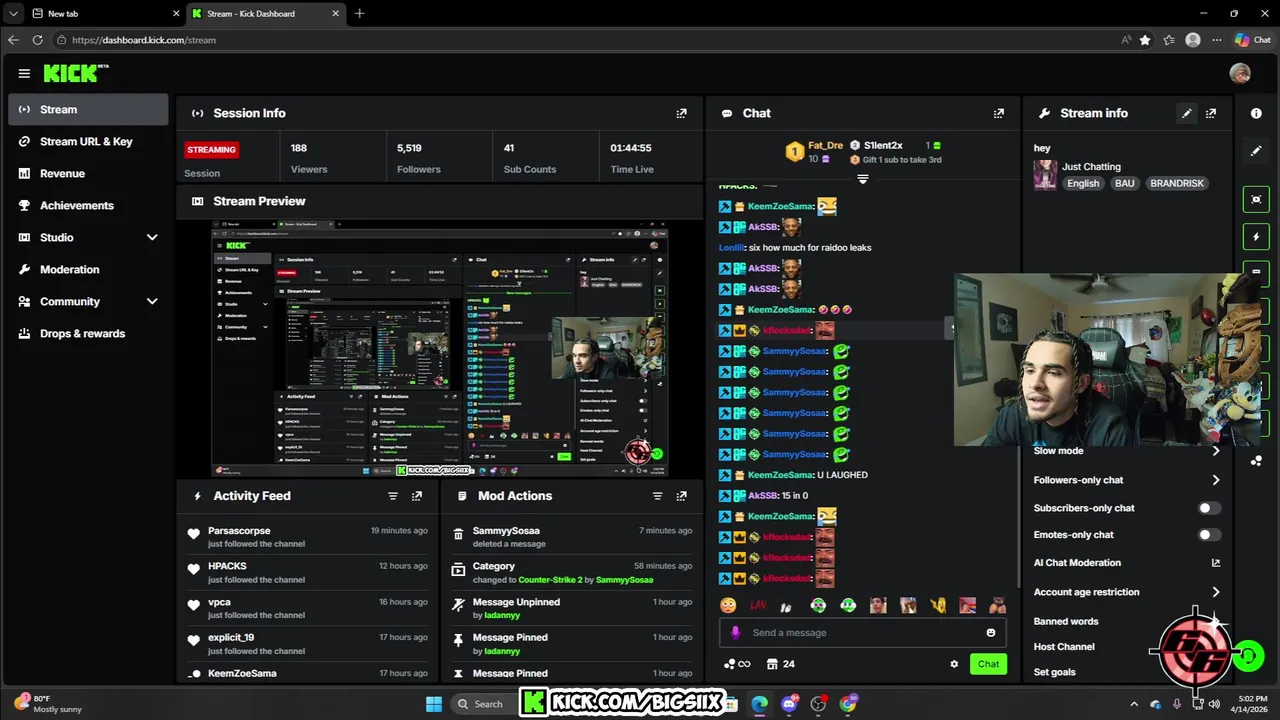Select Stream in the sidebar
The height and width of the screenshot is (720, 1280).
(x=88, y=109)
